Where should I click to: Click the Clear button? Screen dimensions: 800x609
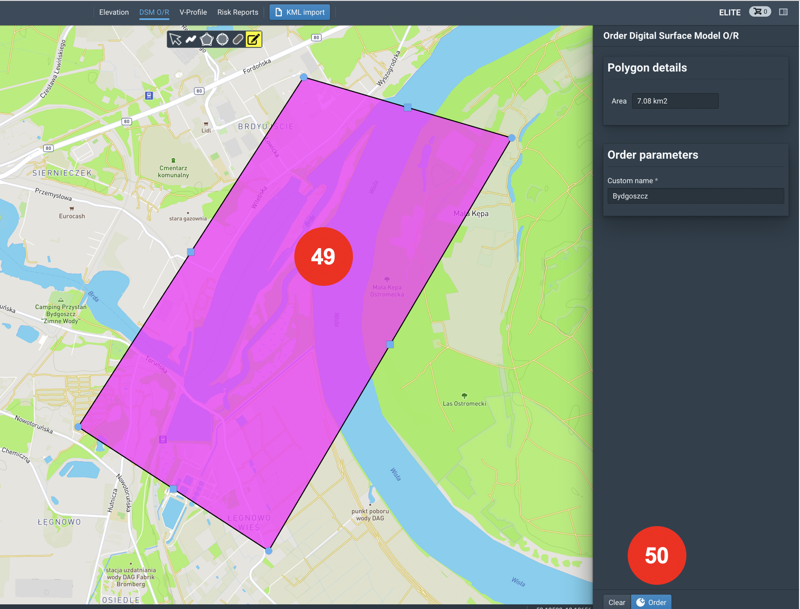point(617,602)
